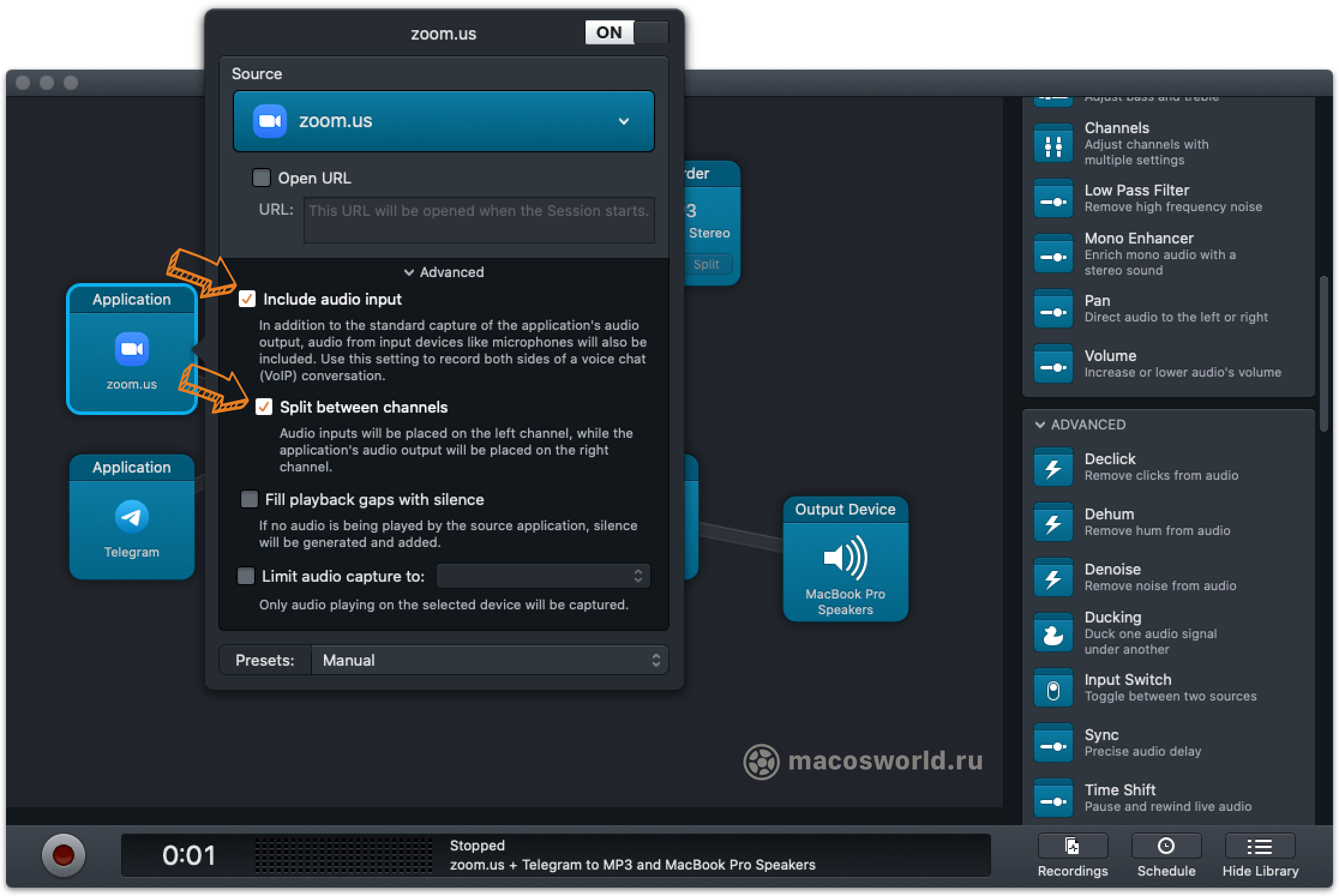
Task: Click the Stopped status text
Action: (x=478, y=846)
